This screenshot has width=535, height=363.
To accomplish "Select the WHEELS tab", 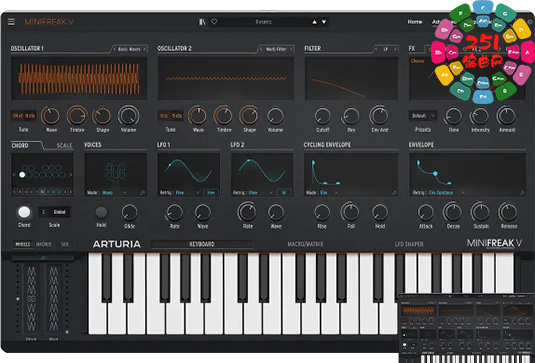I will (23, 244).
